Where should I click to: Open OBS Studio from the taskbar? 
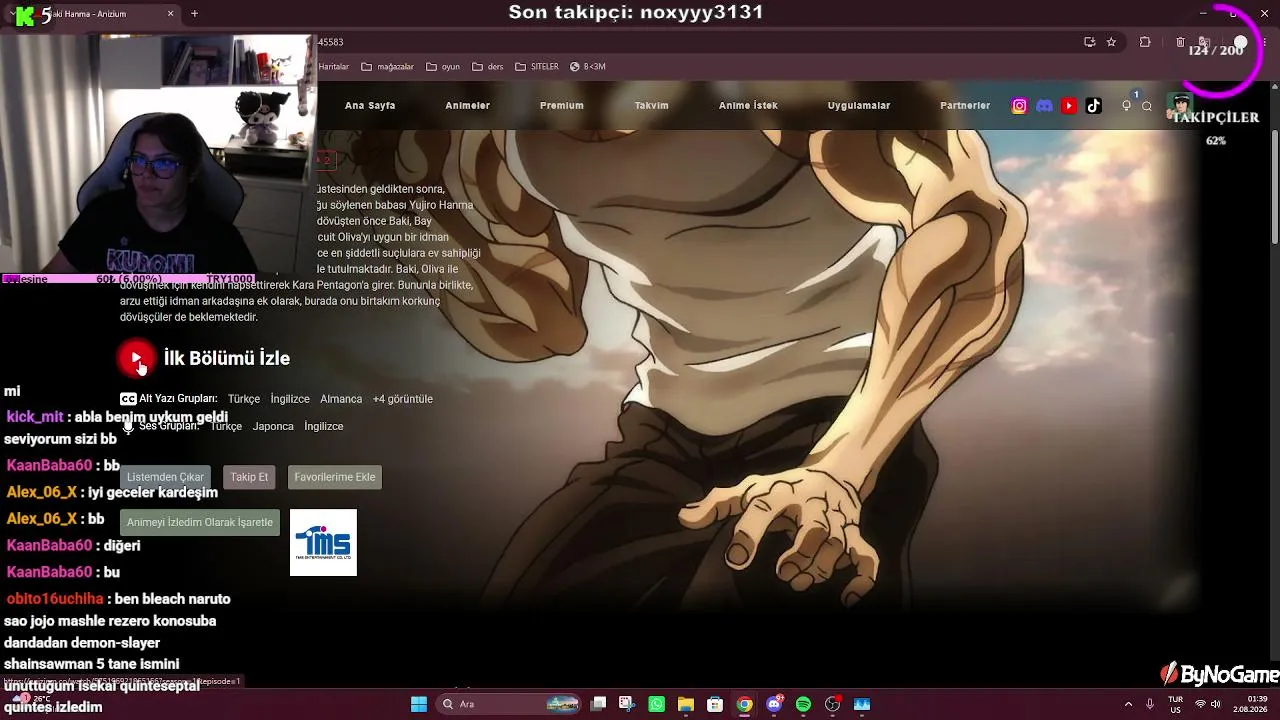click(x=833, y=704)
